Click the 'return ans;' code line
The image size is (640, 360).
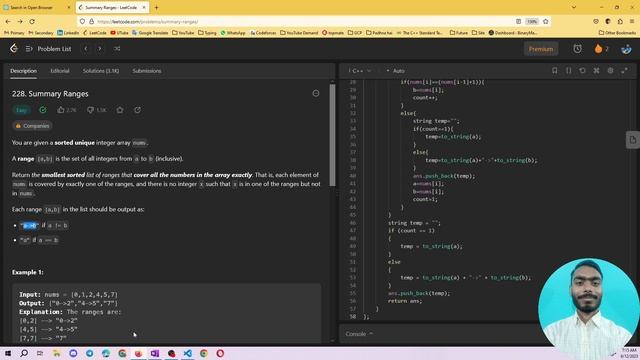pyautogui.click(x=405, y=301)
